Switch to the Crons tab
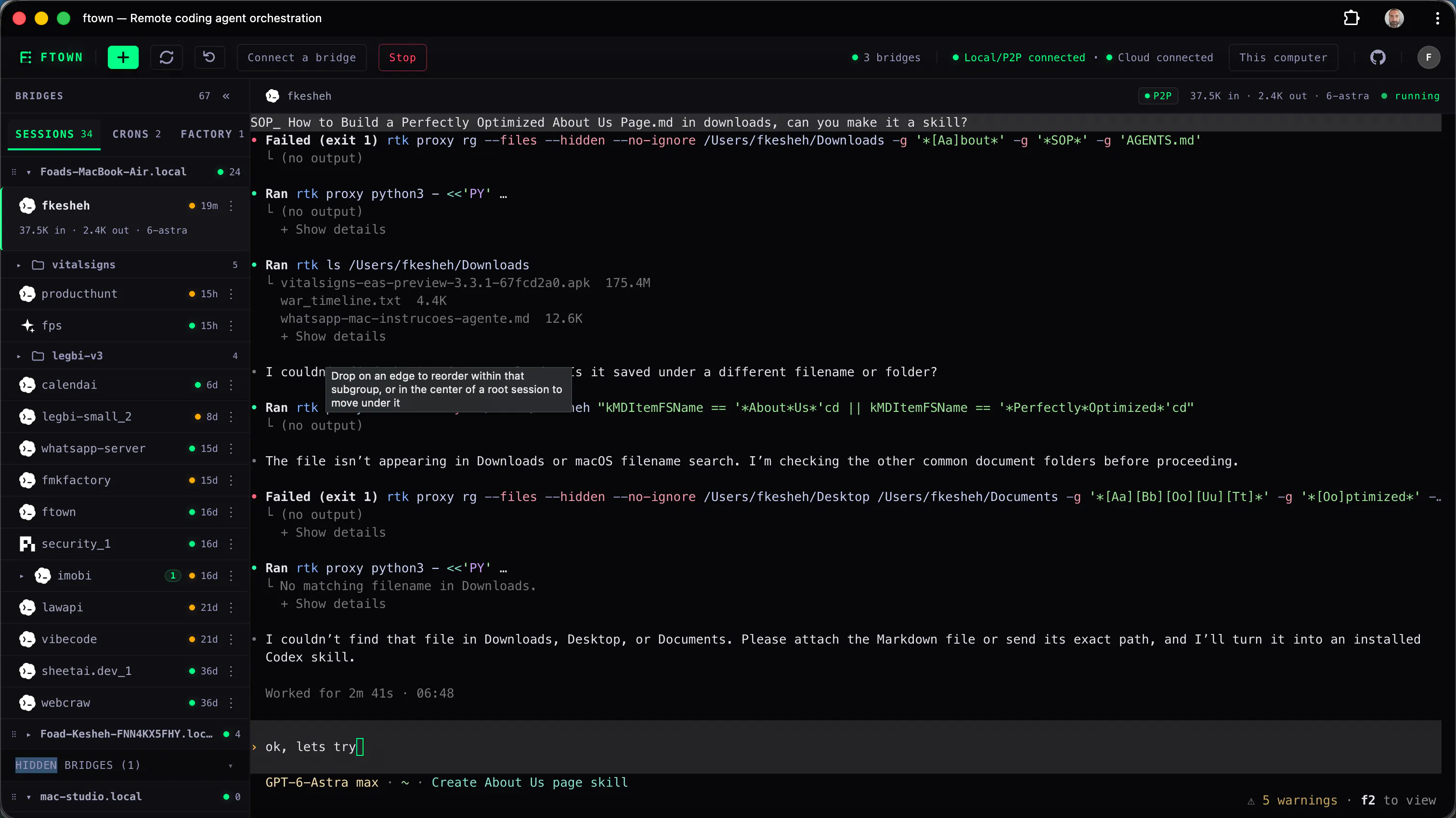Viewport: 1456px width, 818px height. click(x=137, y=134)
